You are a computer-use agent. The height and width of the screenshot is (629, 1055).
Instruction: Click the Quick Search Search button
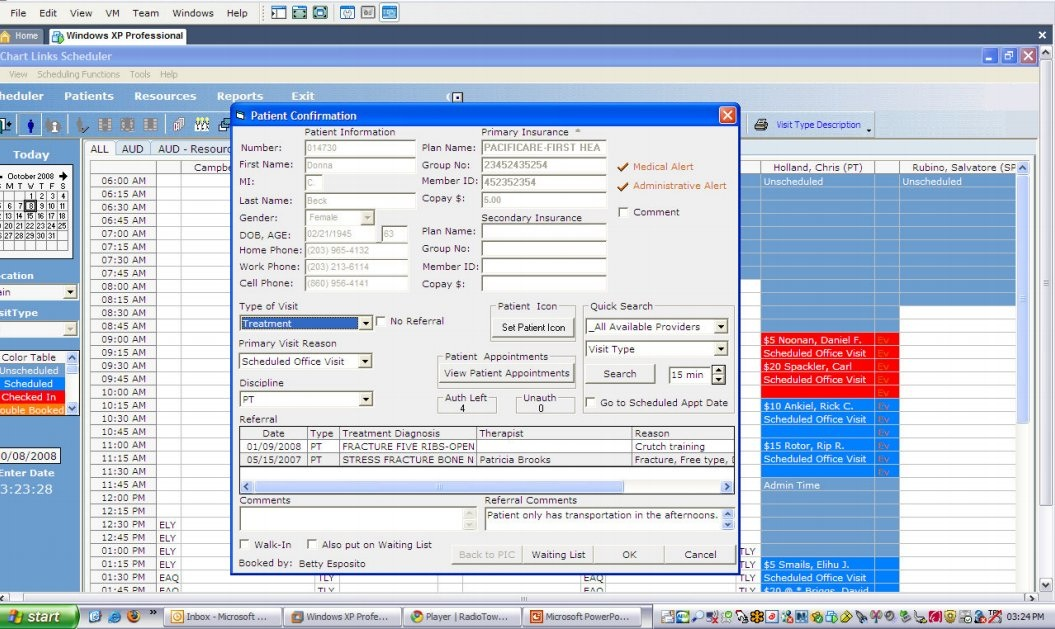pyautogui.click(x=620, y=373)
